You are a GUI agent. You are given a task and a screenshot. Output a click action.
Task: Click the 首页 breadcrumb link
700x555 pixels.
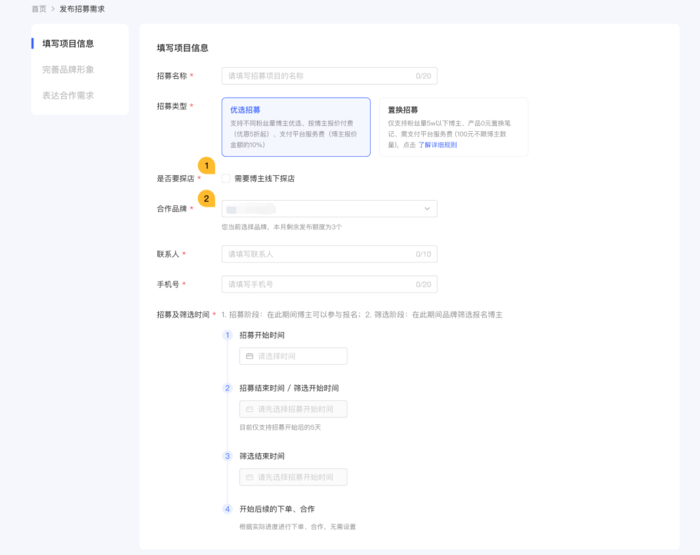pyautogui.click(x=39, y=9)
